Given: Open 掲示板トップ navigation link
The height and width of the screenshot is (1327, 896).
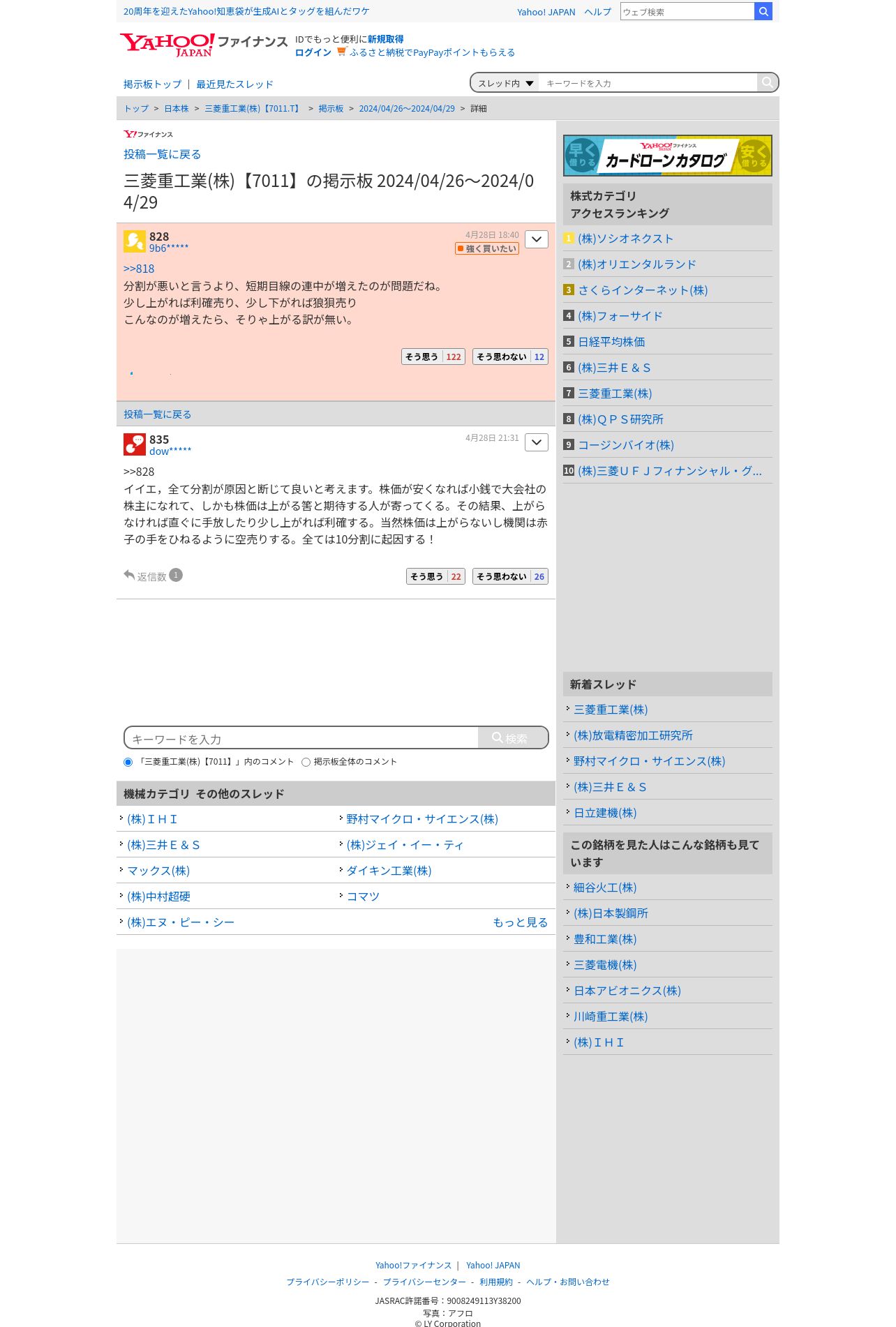Looking at the screenshot, I should pyautogui.click(x=152, y=84).
